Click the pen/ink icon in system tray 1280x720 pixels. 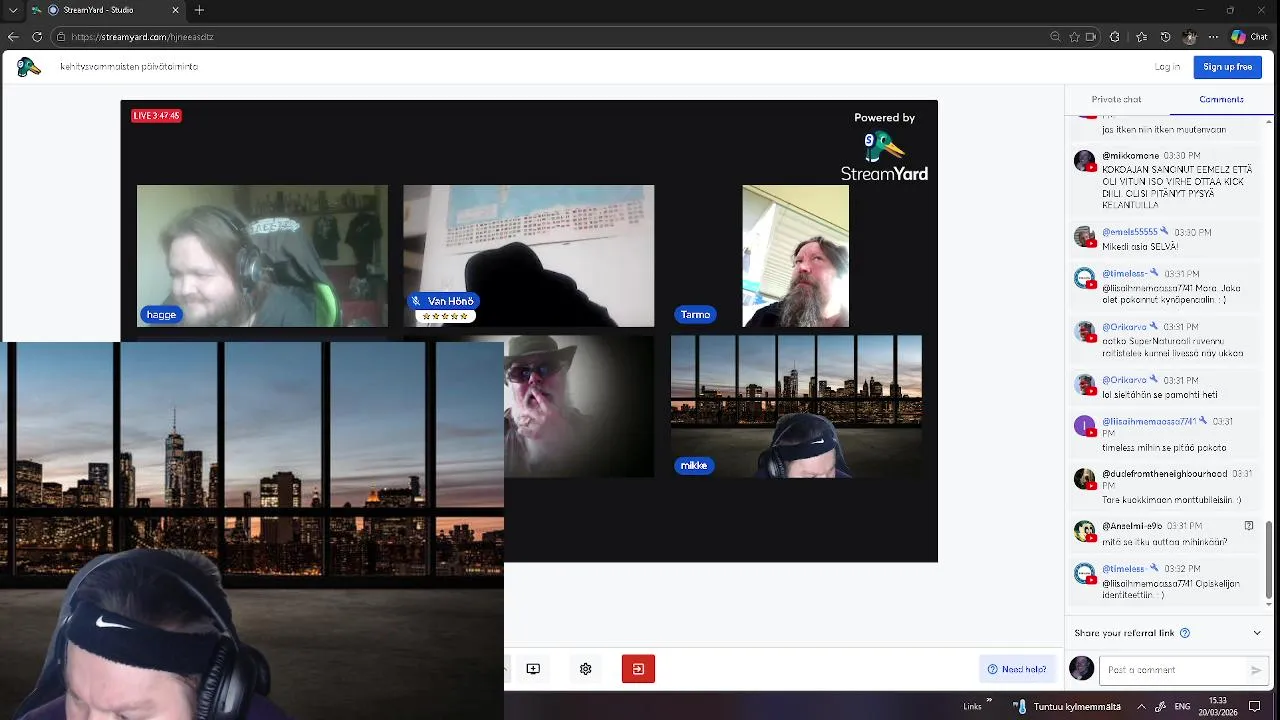tap(1160, 706)
